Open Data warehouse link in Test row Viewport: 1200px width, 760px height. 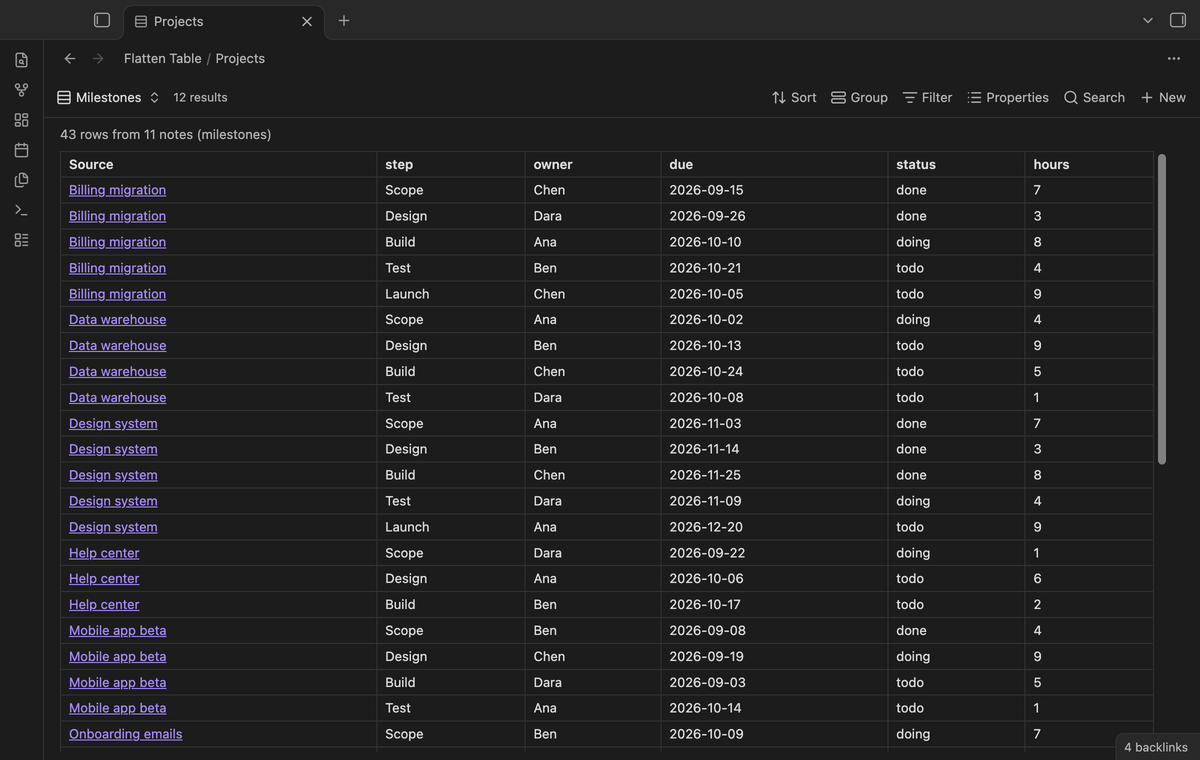[x=117, y=397]
